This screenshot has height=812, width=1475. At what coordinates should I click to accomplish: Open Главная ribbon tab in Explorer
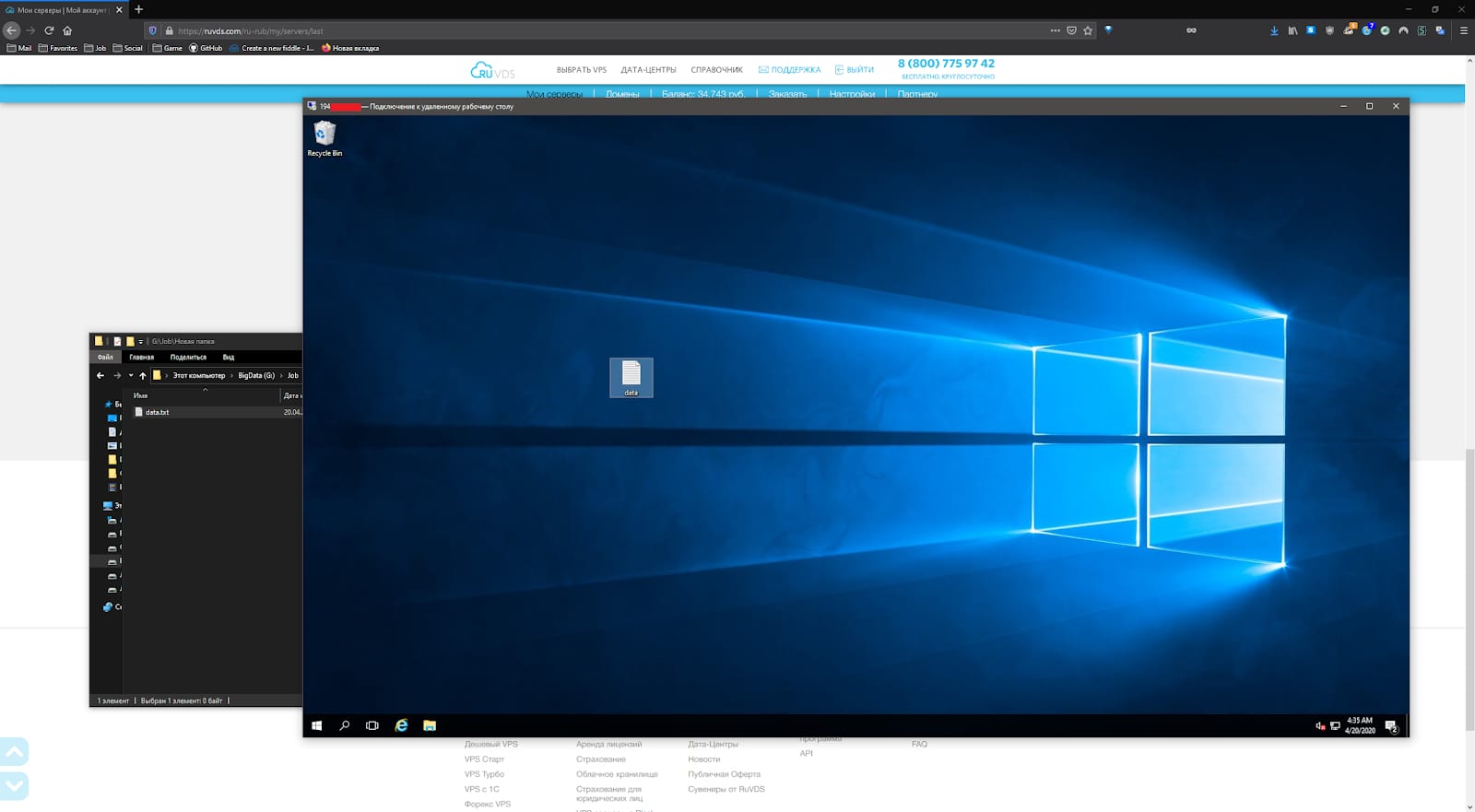click(142, 357)
